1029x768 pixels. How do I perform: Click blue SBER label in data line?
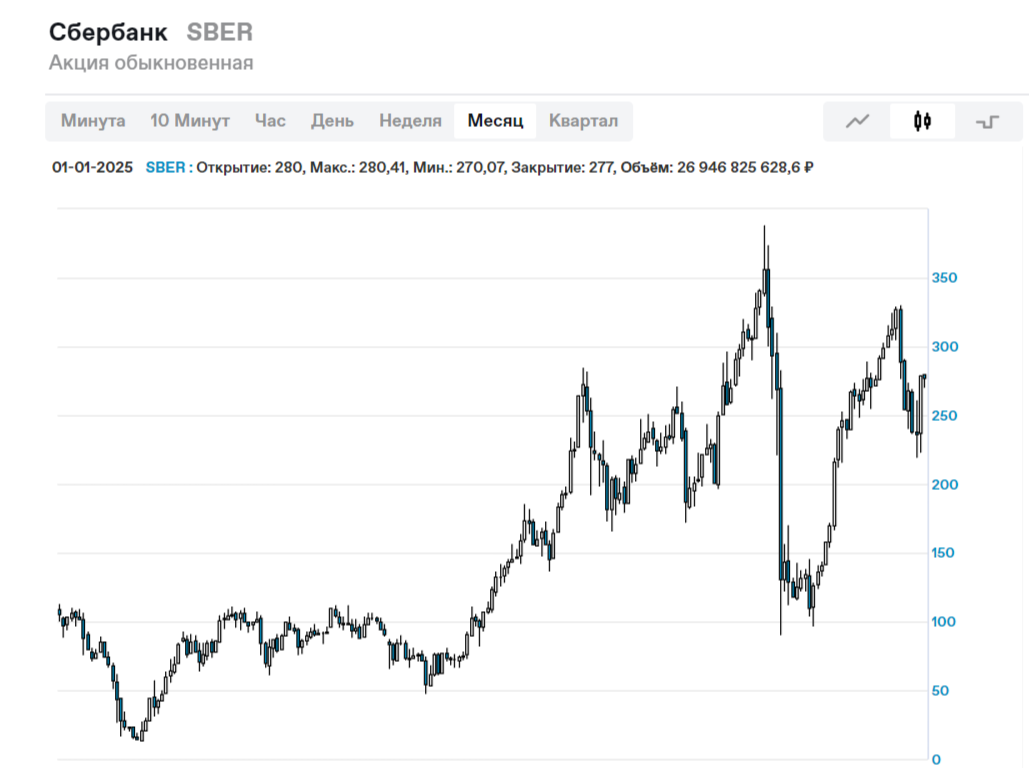coord(165,167)
